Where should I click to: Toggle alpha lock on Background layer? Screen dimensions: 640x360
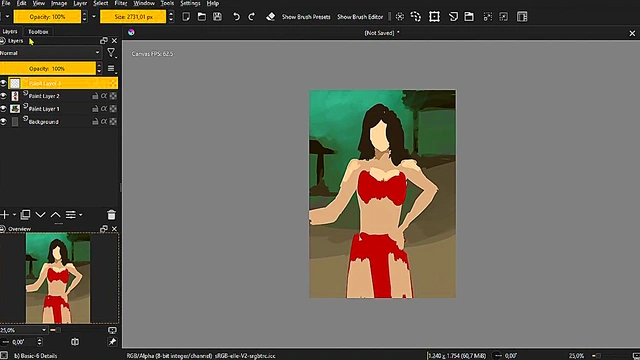113,122
